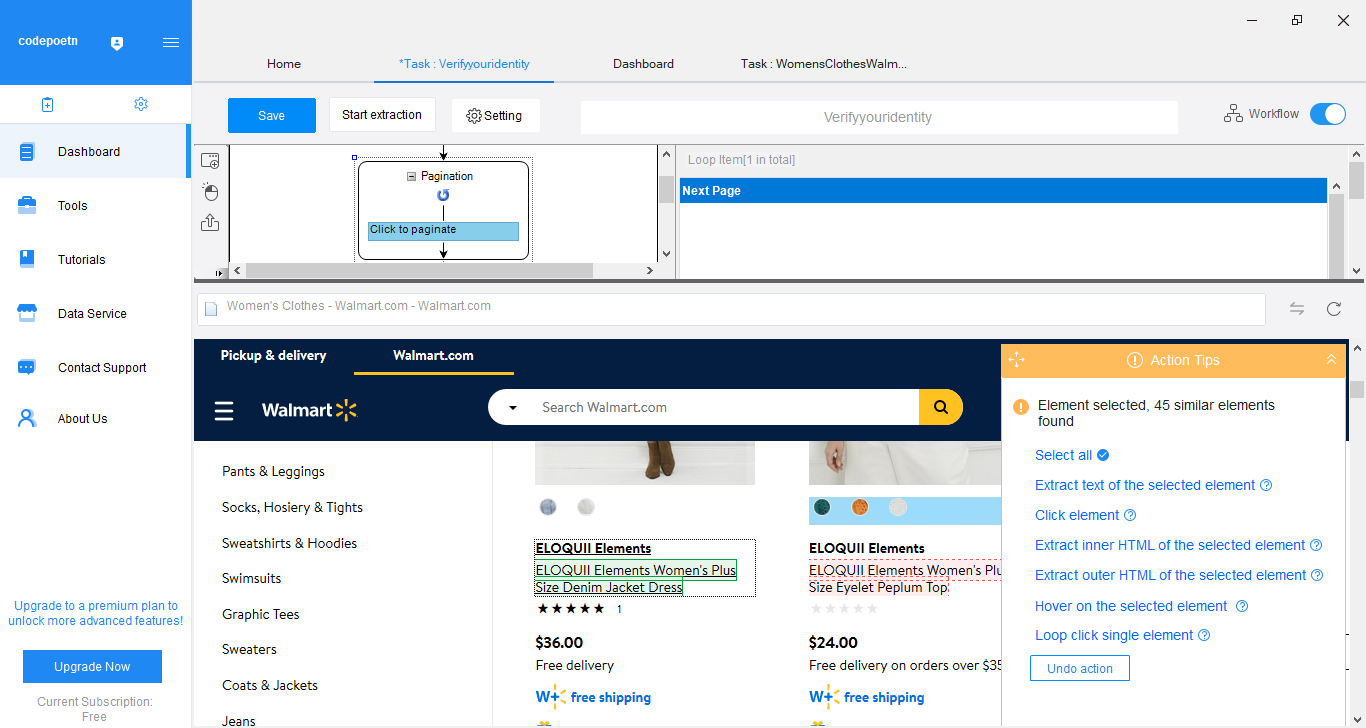Click the yellow Walmart search magnifier button

click(940, 407)
